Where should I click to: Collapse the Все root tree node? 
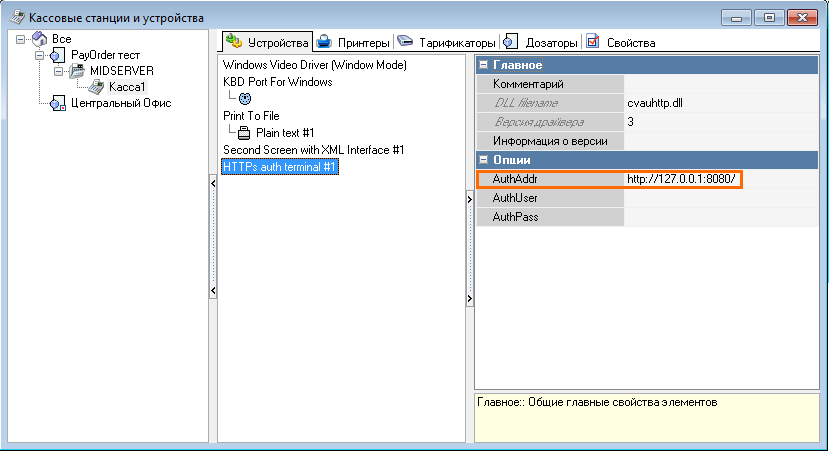point(21,39)
